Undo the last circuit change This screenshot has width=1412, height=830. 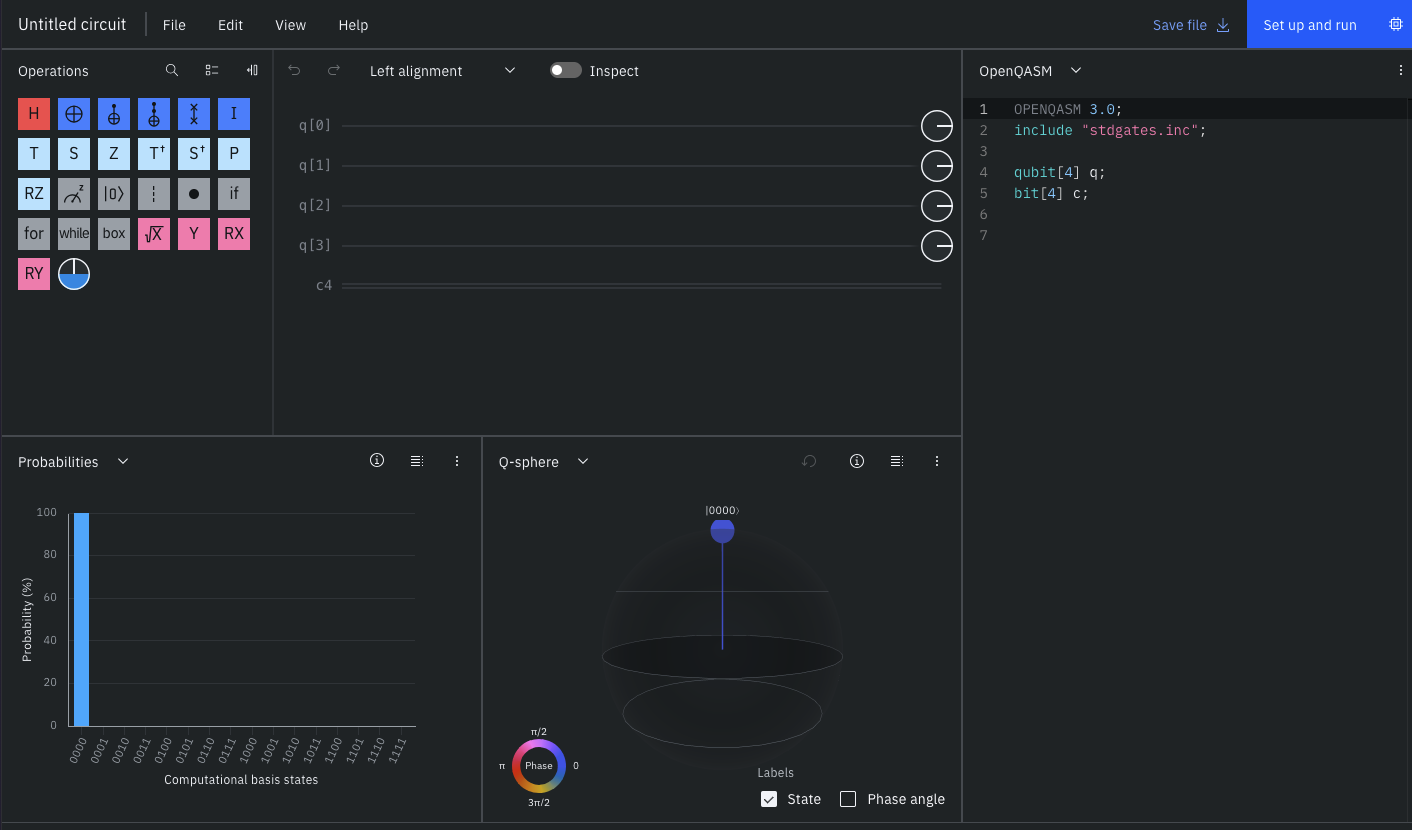tap(294, 71)
